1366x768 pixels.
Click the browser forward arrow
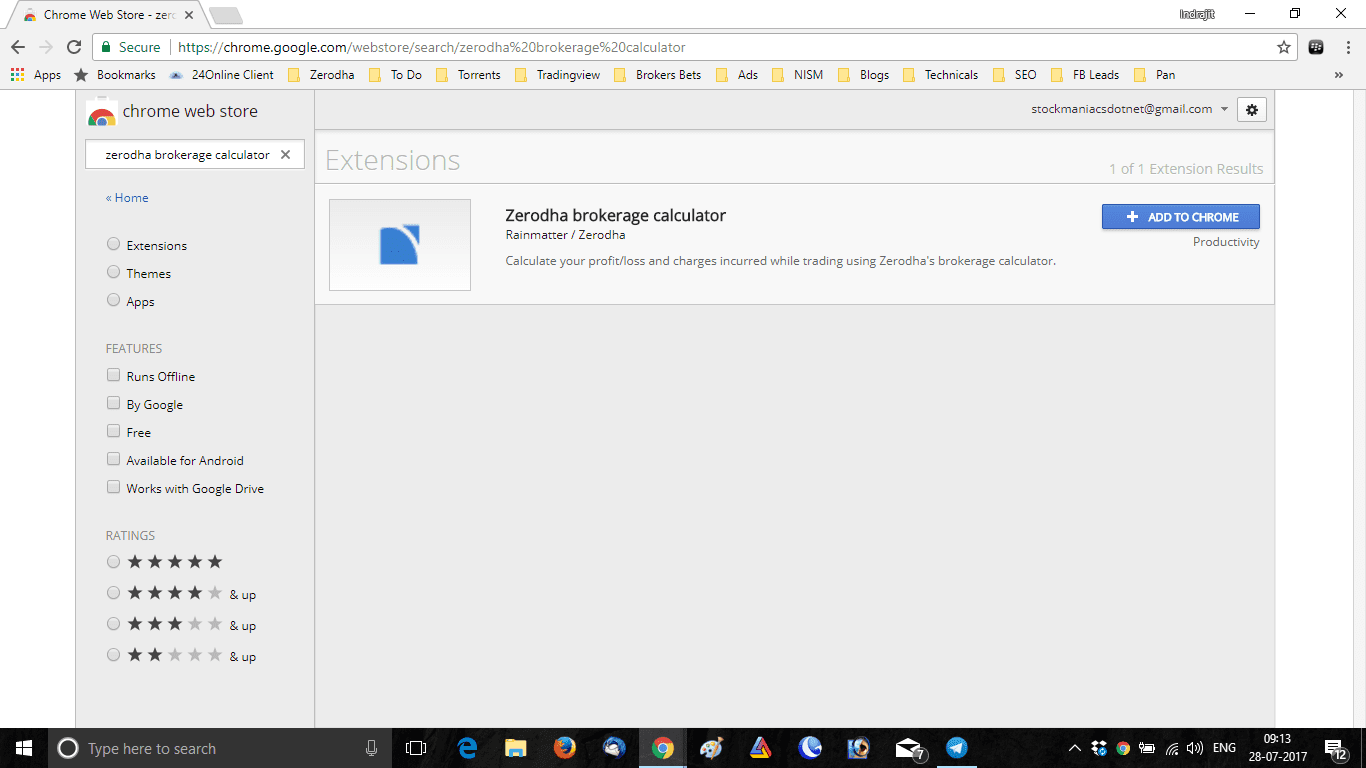tap(45, 47)
